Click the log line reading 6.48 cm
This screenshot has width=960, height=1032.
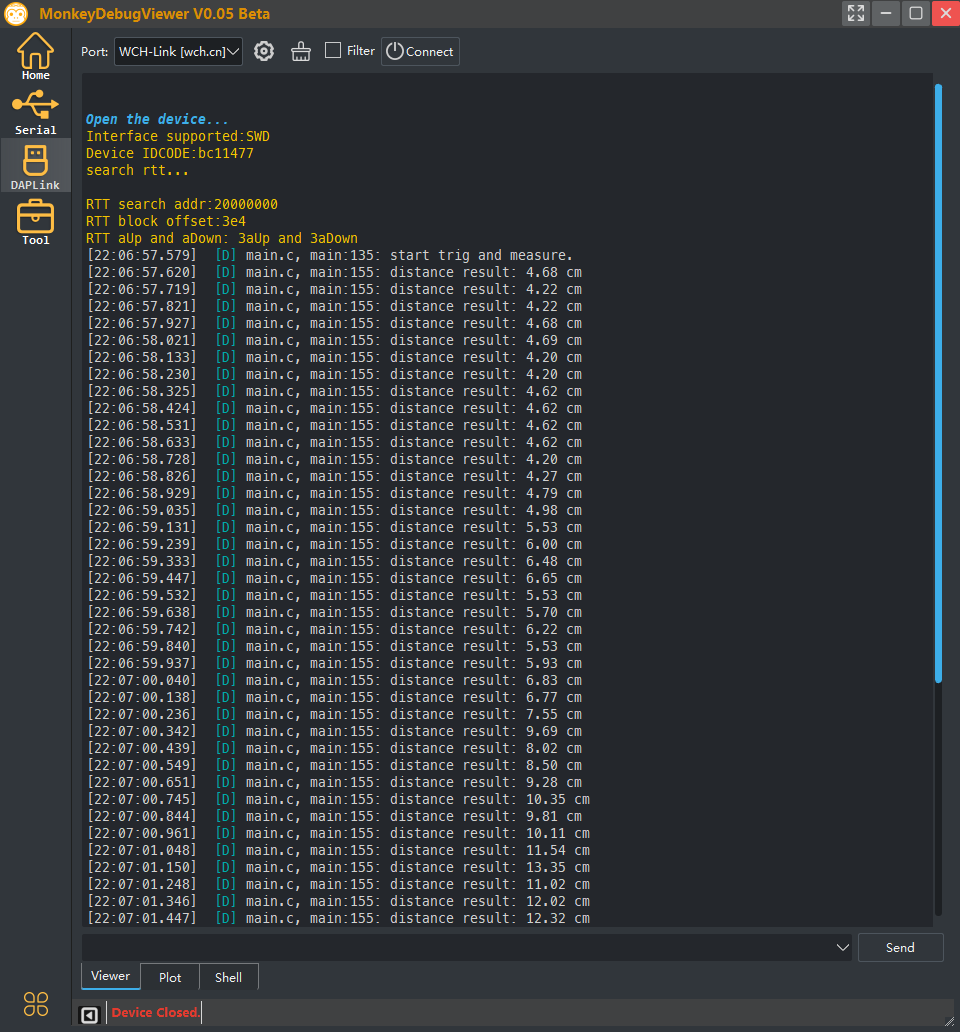point(334,561)
